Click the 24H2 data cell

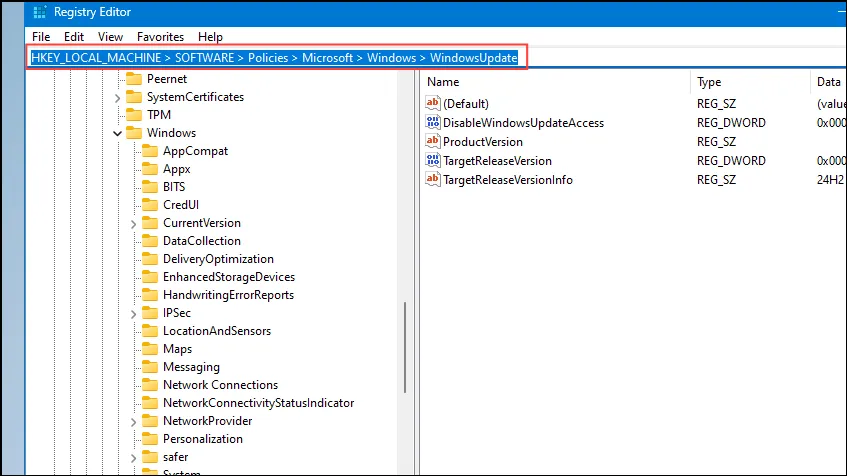tap(830, 180)
